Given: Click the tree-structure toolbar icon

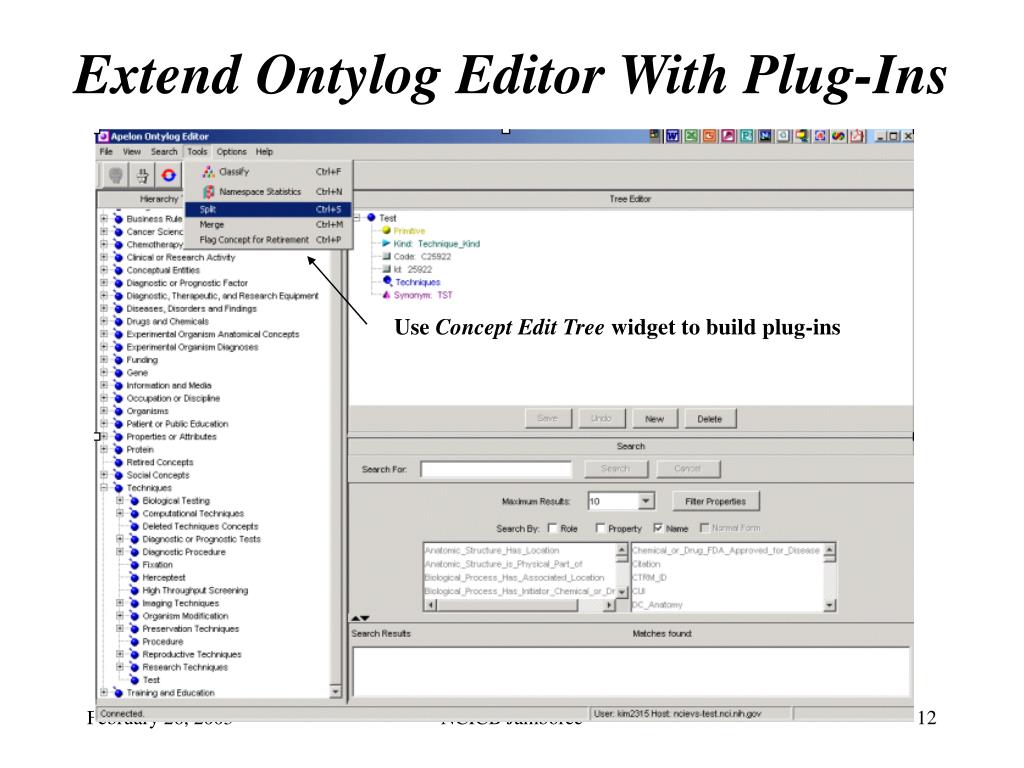Looking at the screenshot, I should point(142,175).
